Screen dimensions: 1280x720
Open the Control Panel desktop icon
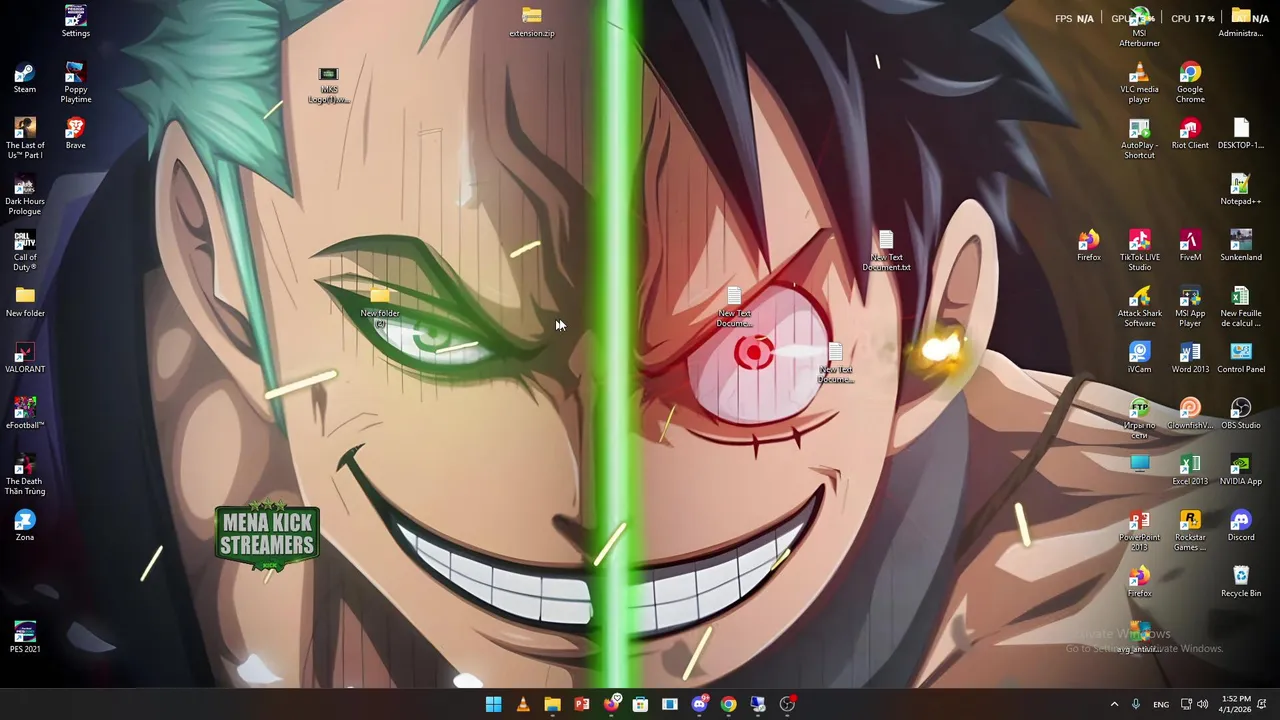coord(1241,359)
